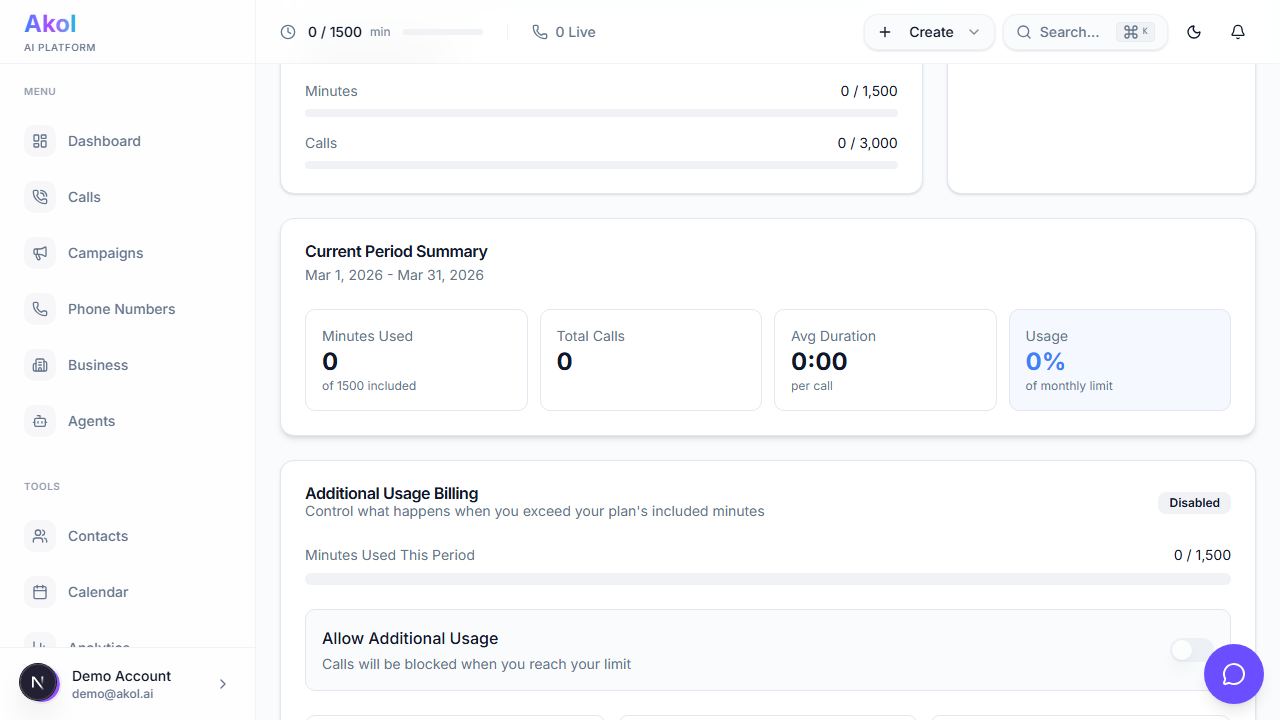Click the Business building icon
The width and height of the screenshot is (1280, 720).
(x=40, y=365)
